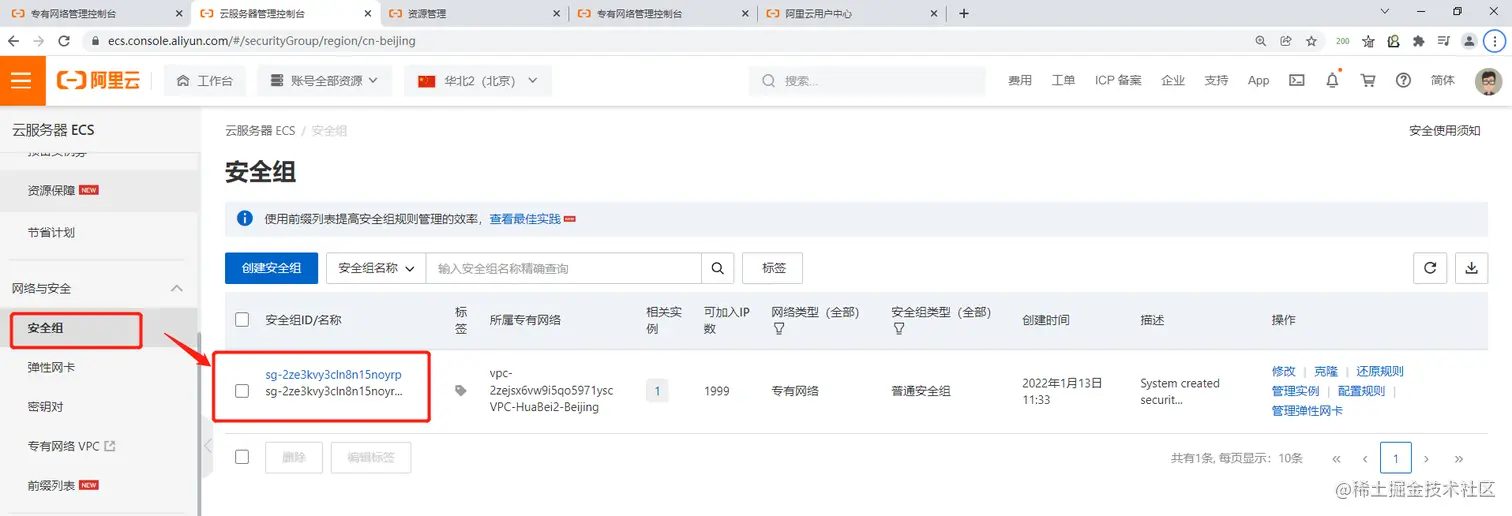1512x516 pixels.
Task: Click the top search box
Action: tap(866, 81)
